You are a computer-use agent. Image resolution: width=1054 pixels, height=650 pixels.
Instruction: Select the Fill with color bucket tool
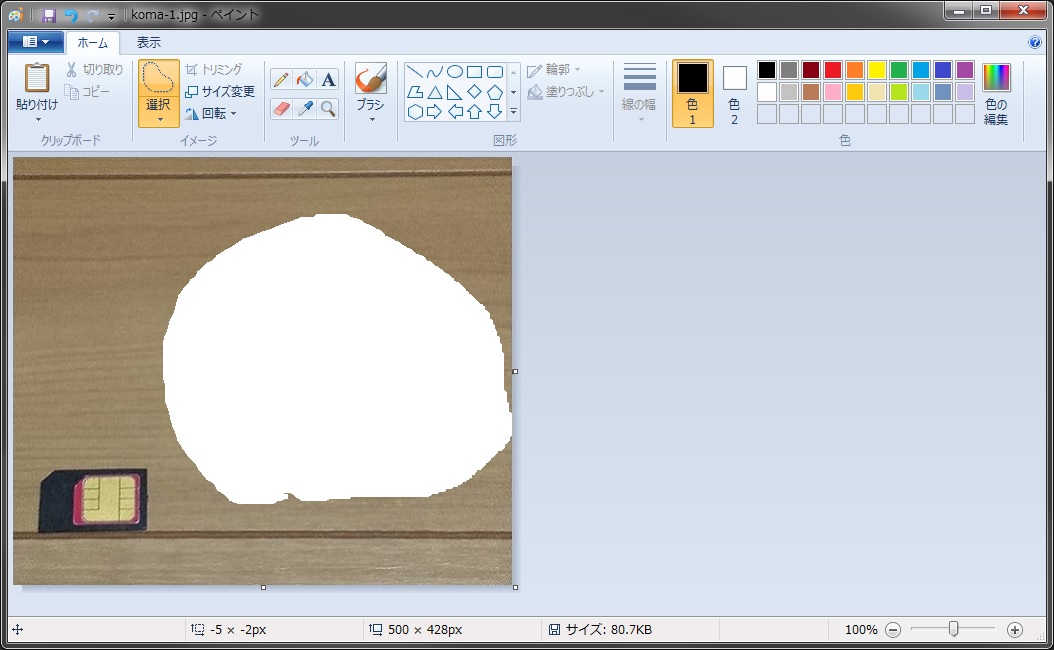305,80
